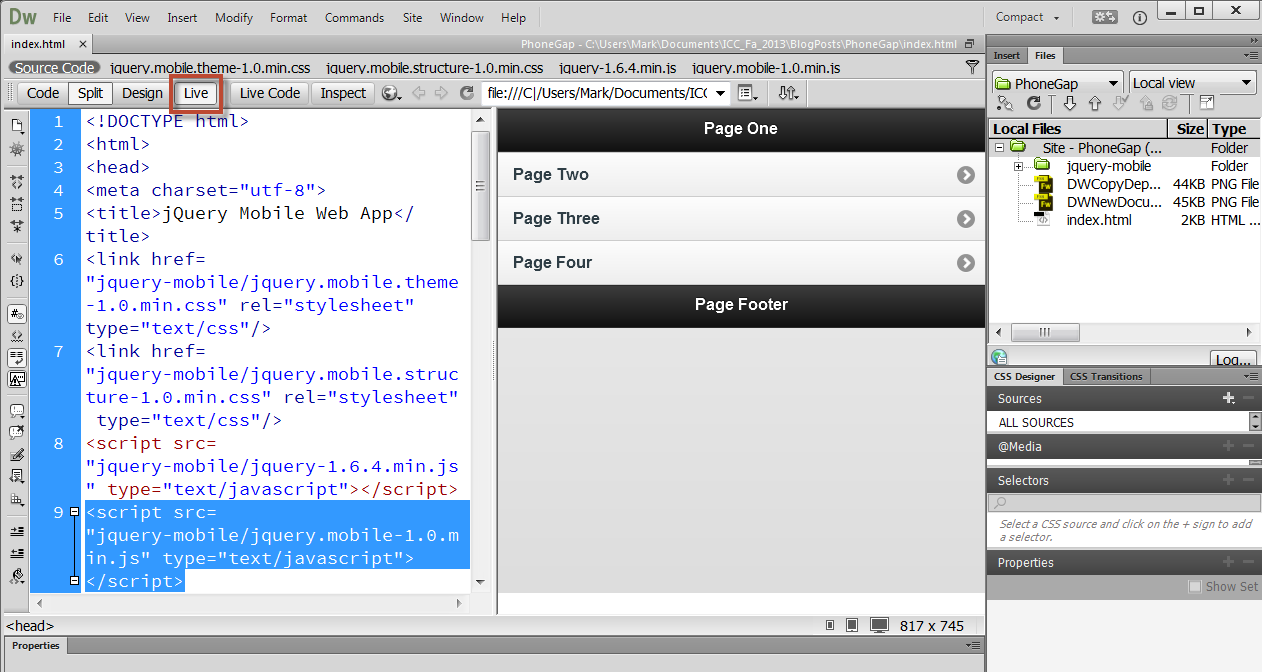The height and width of the screenshot is (672, 1262).
Task: Click Get Files down-arrow icon in Files panel
Action: coord(1070,103)
